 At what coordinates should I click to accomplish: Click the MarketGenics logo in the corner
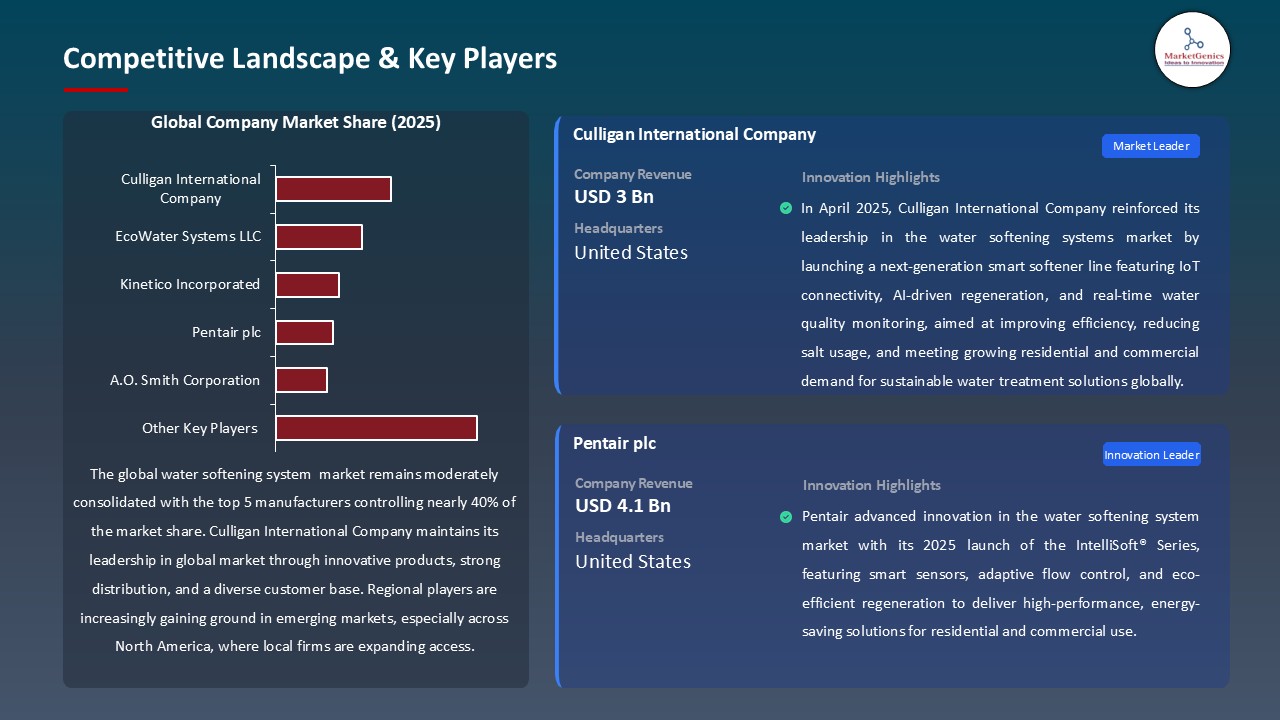(x=1191, y=50)
